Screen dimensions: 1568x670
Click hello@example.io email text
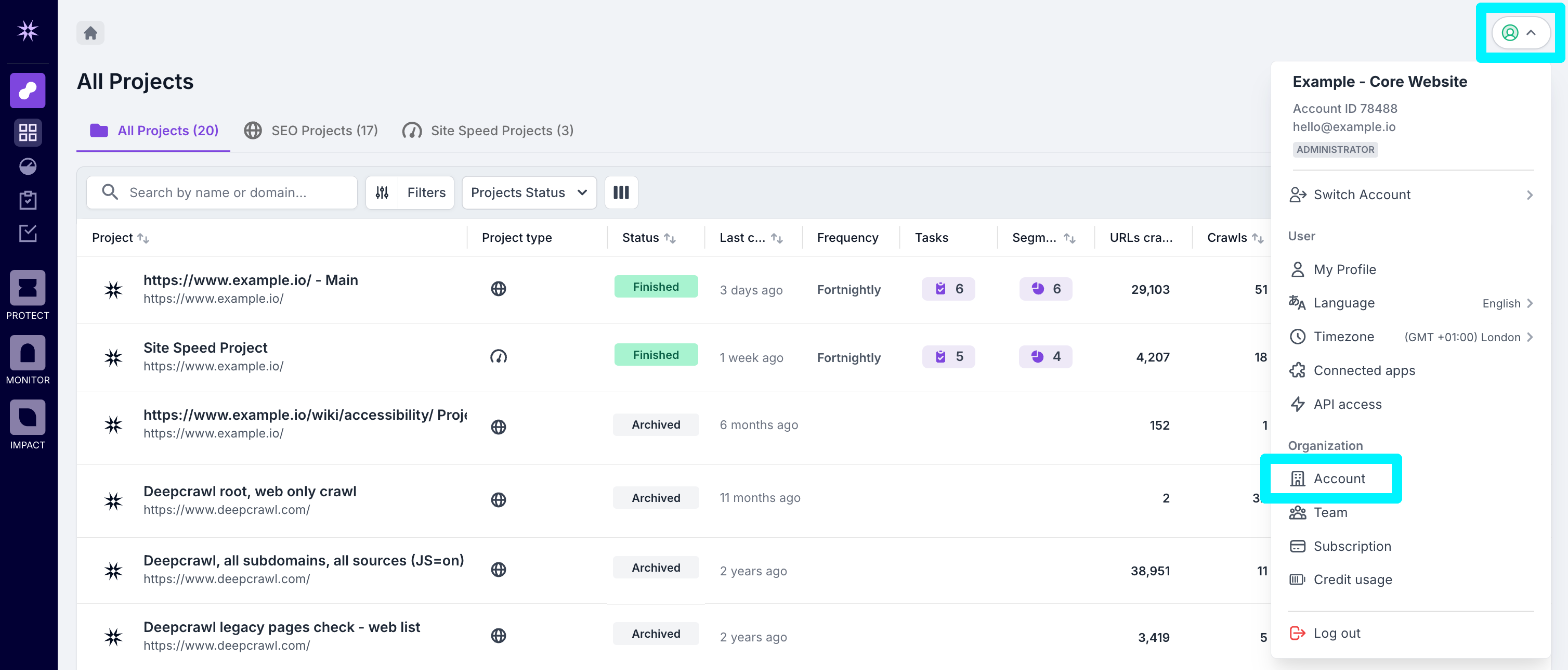[x=1344, y=127]
